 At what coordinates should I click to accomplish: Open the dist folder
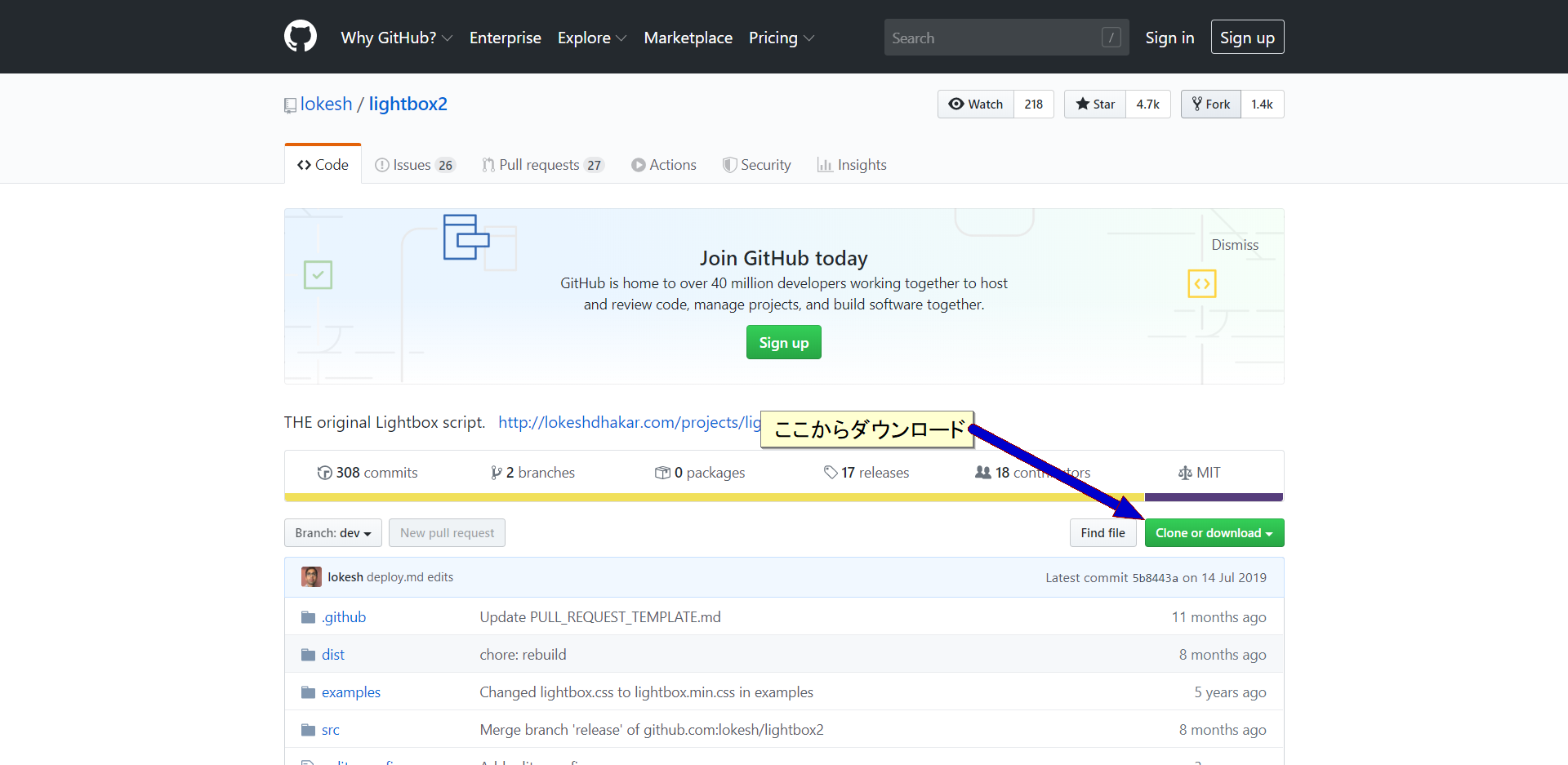point(333,655)
